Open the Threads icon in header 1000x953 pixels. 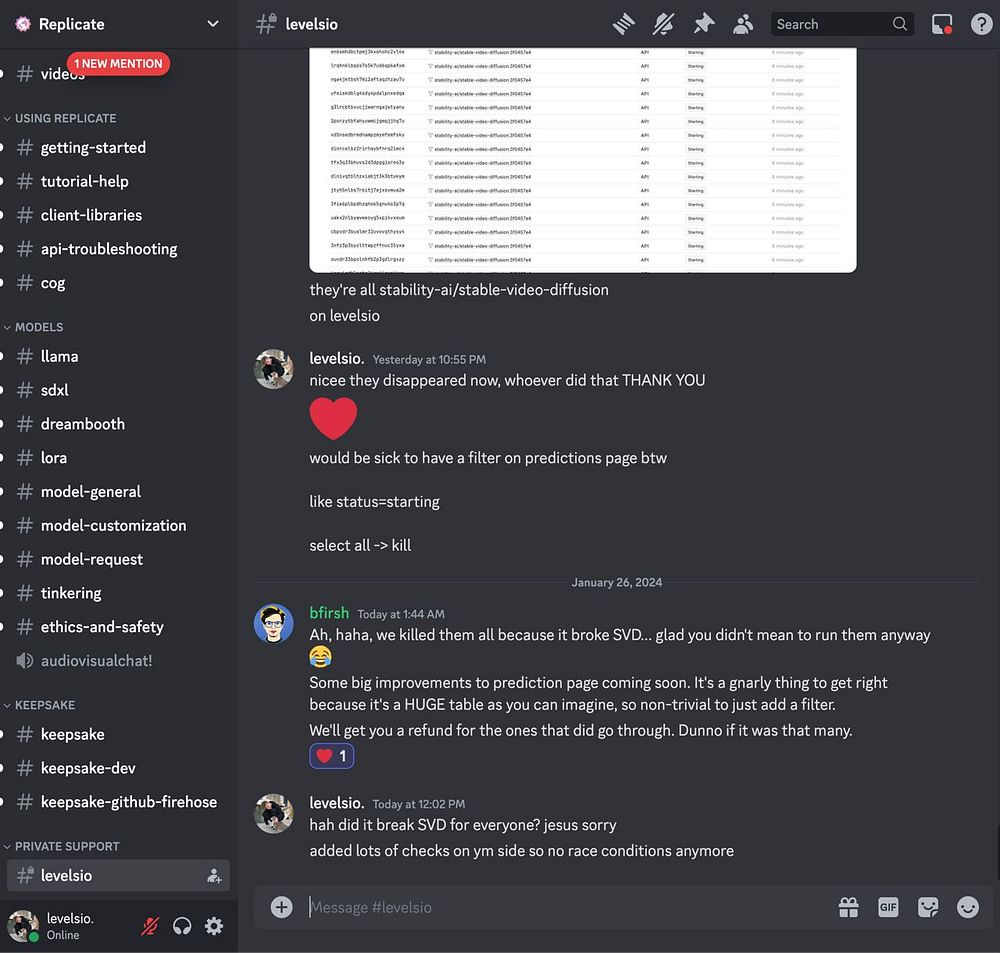pos(623,24)
